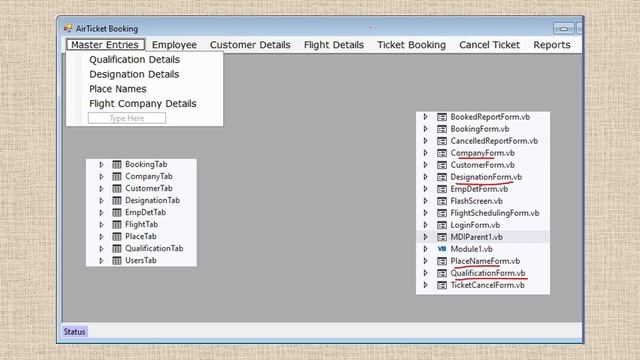Click the AirTicket Booking window title icon
Screen dimensions: 640x360
click(x=68, y=28)
